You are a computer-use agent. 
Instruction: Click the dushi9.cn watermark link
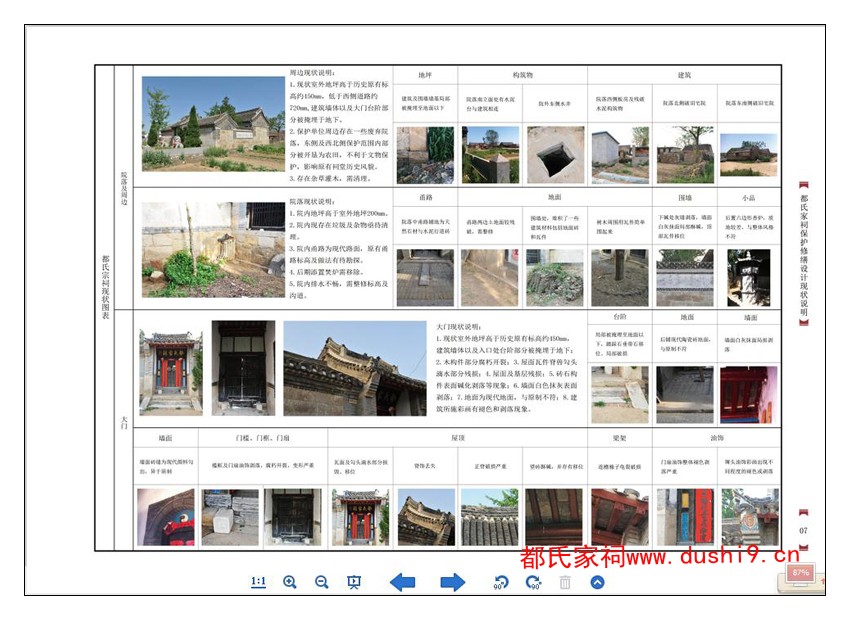[x=659, y=556]
